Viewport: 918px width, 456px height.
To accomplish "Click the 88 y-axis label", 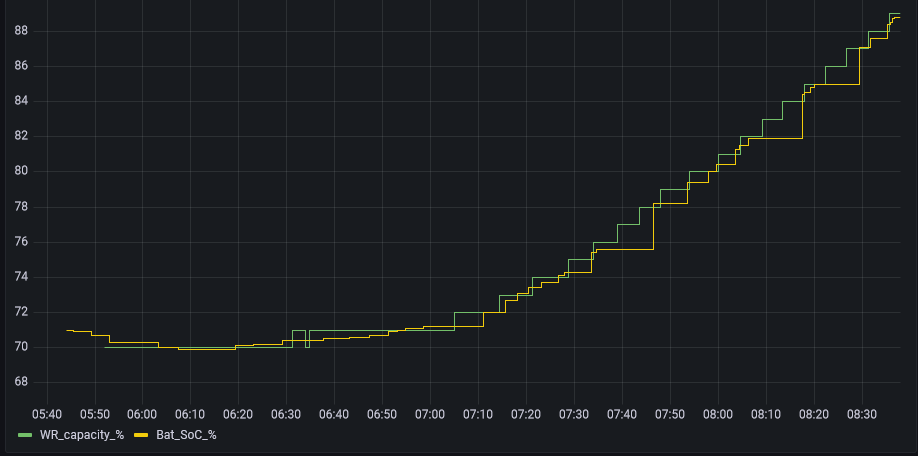I will point(22,31).
